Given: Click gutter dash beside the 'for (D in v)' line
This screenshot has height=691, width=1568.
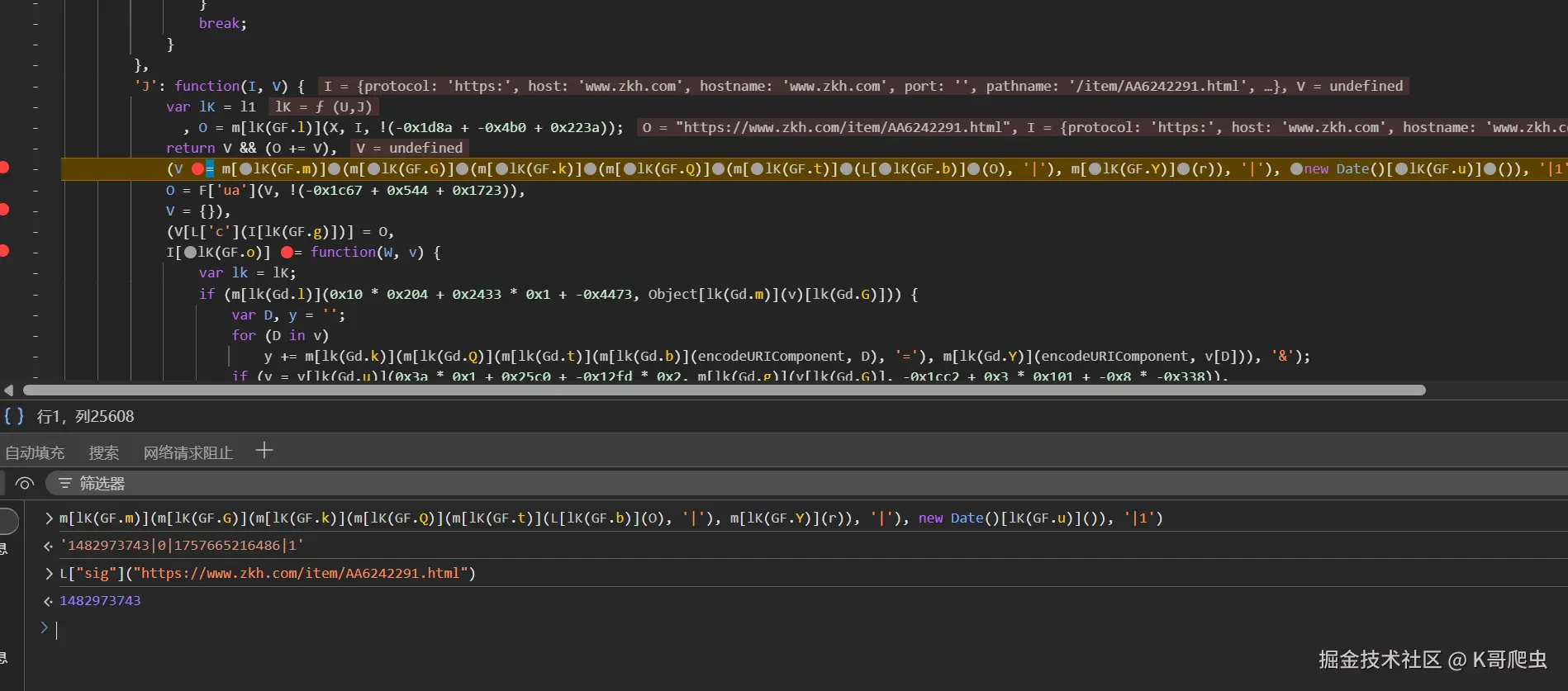Looking at the screenshot, I should 36,335.
